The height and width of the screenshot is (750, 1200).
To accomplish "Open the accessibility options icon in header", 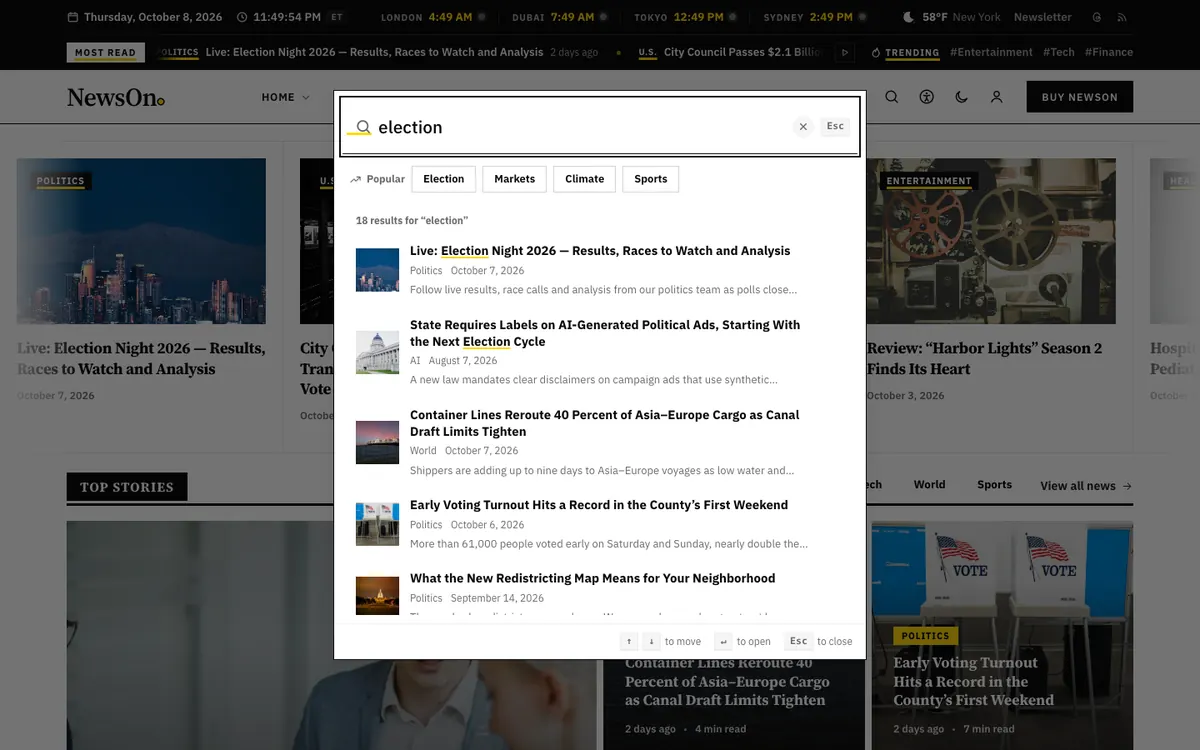I will (x=927, y=97).
